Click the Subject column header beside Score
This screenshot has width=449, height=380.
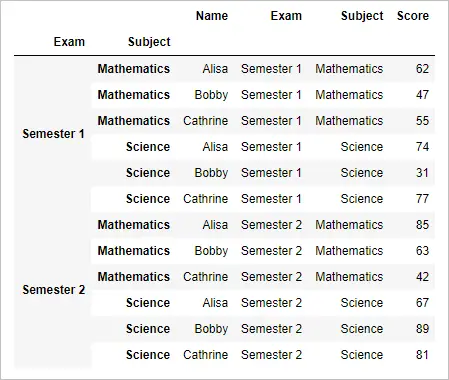coord(362,16)
